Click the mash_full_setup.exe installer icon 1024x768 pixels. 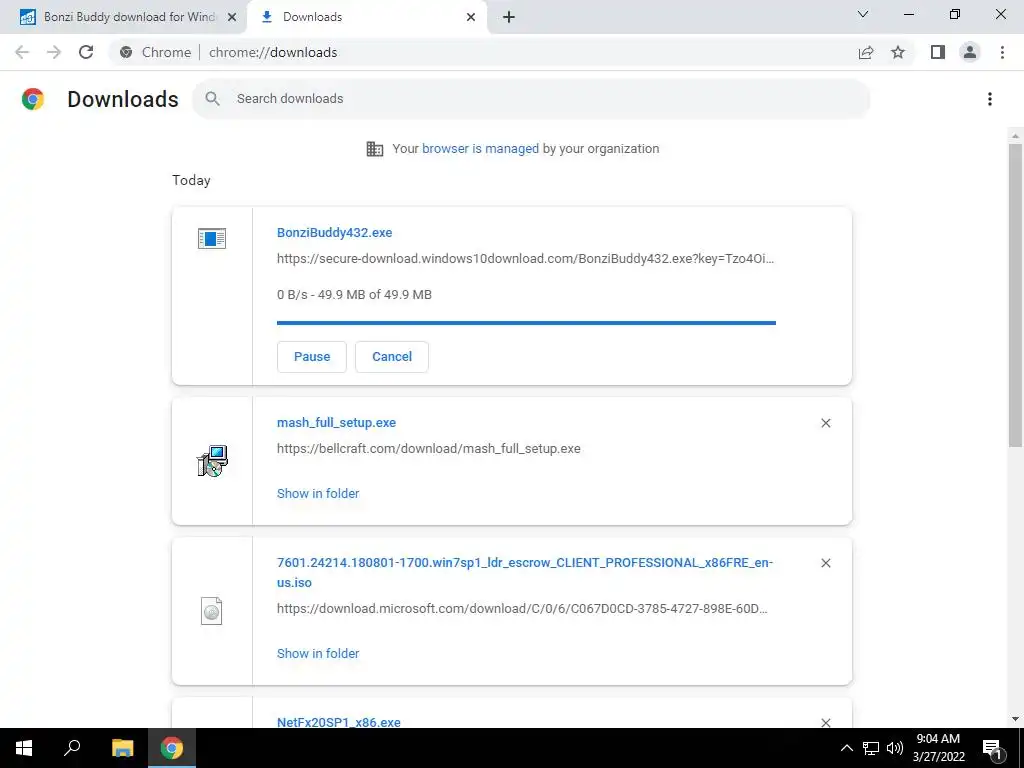pos(212,461)
